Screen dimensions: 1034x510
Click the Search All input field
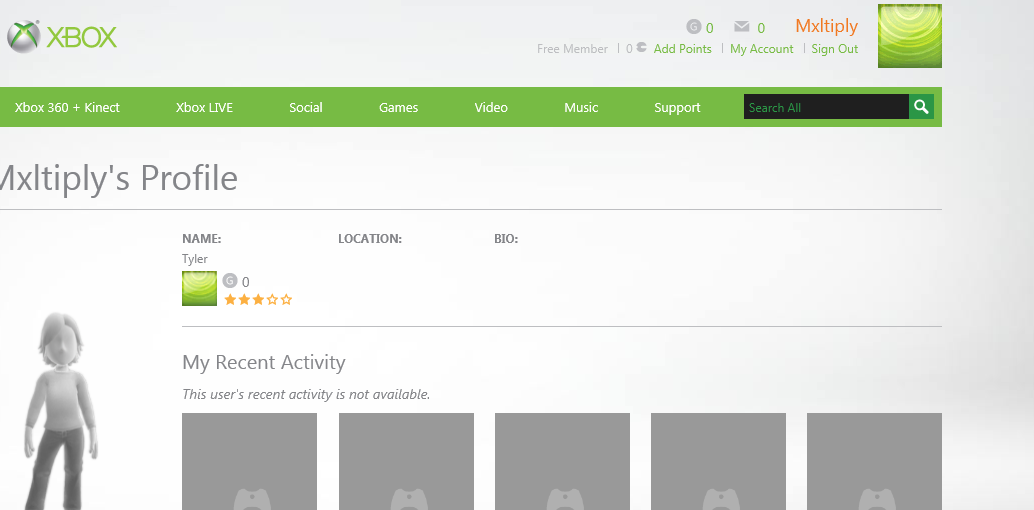coord(826,107)
